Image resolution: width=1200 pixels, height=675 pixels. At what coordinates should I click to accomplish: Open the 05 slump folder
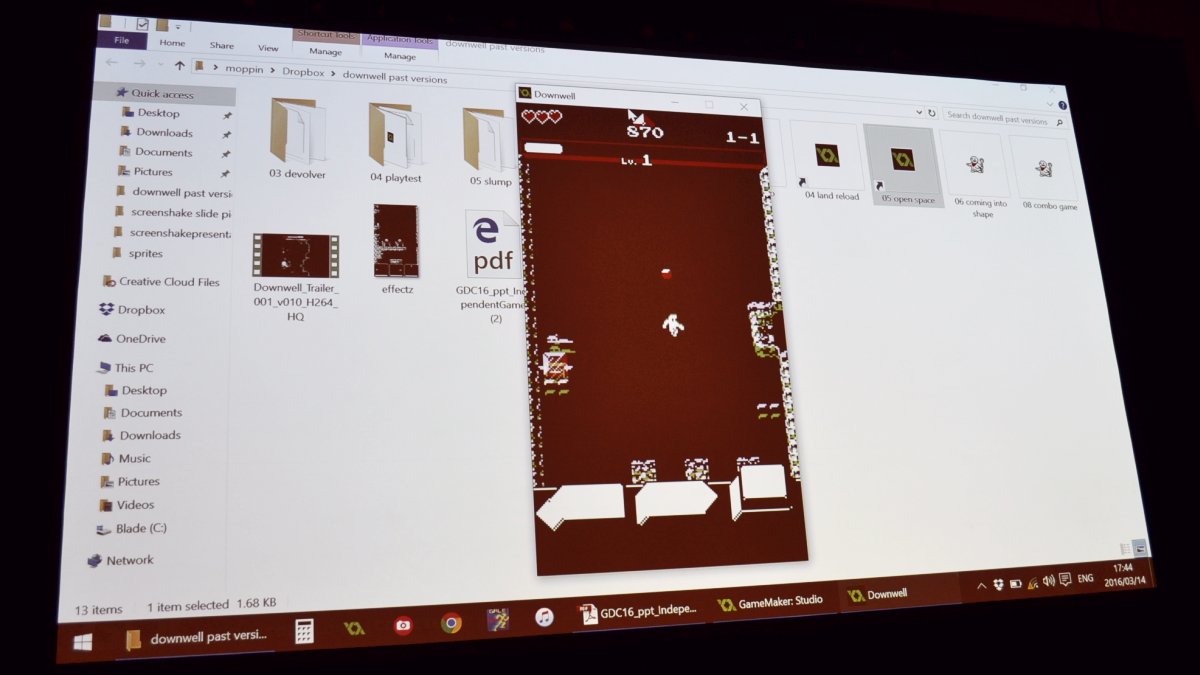click(x=489, y=147)
